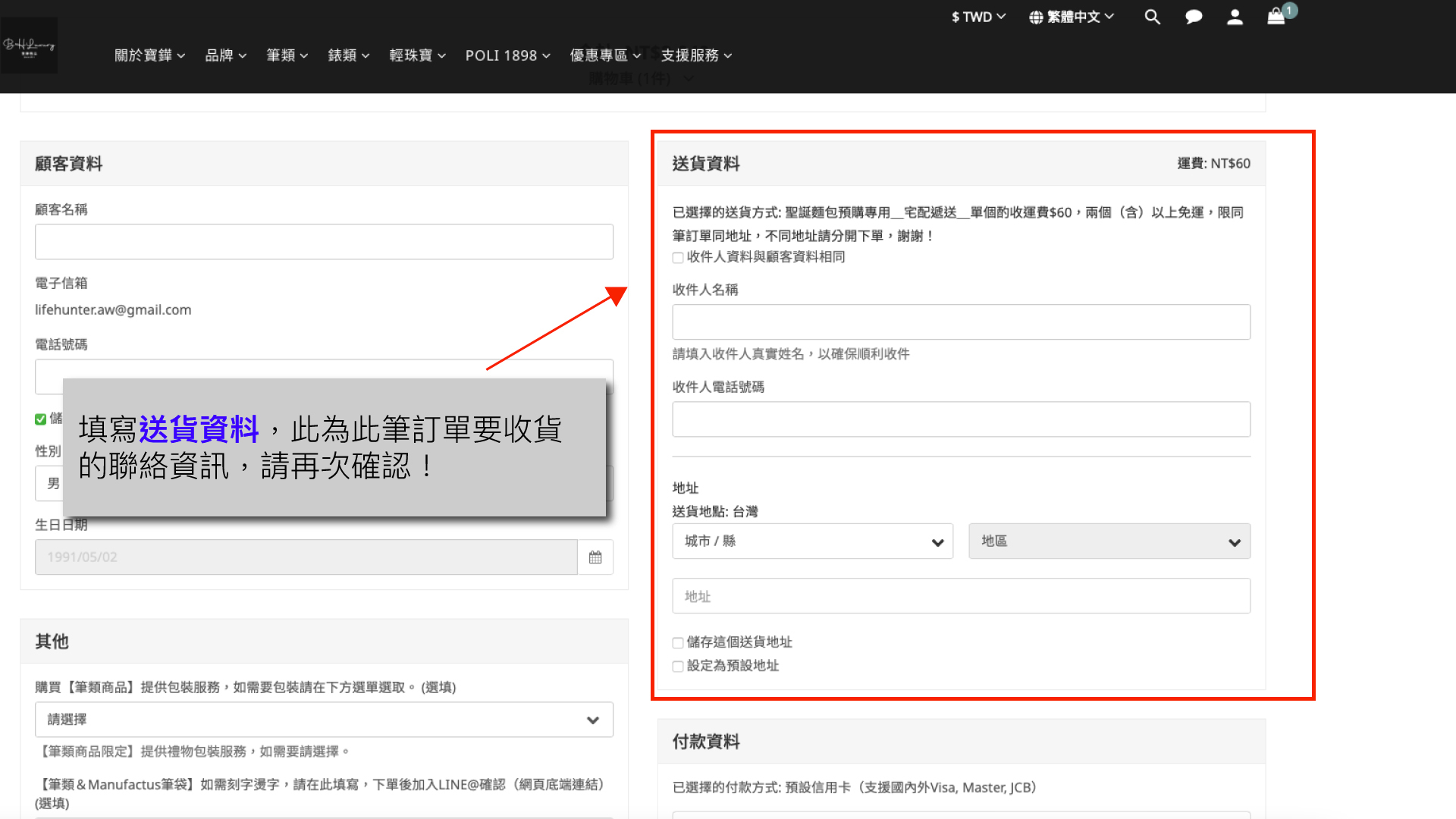Open the user account icon
Viewport: 1456px width, 819px height.
[x=1235, y=17]
